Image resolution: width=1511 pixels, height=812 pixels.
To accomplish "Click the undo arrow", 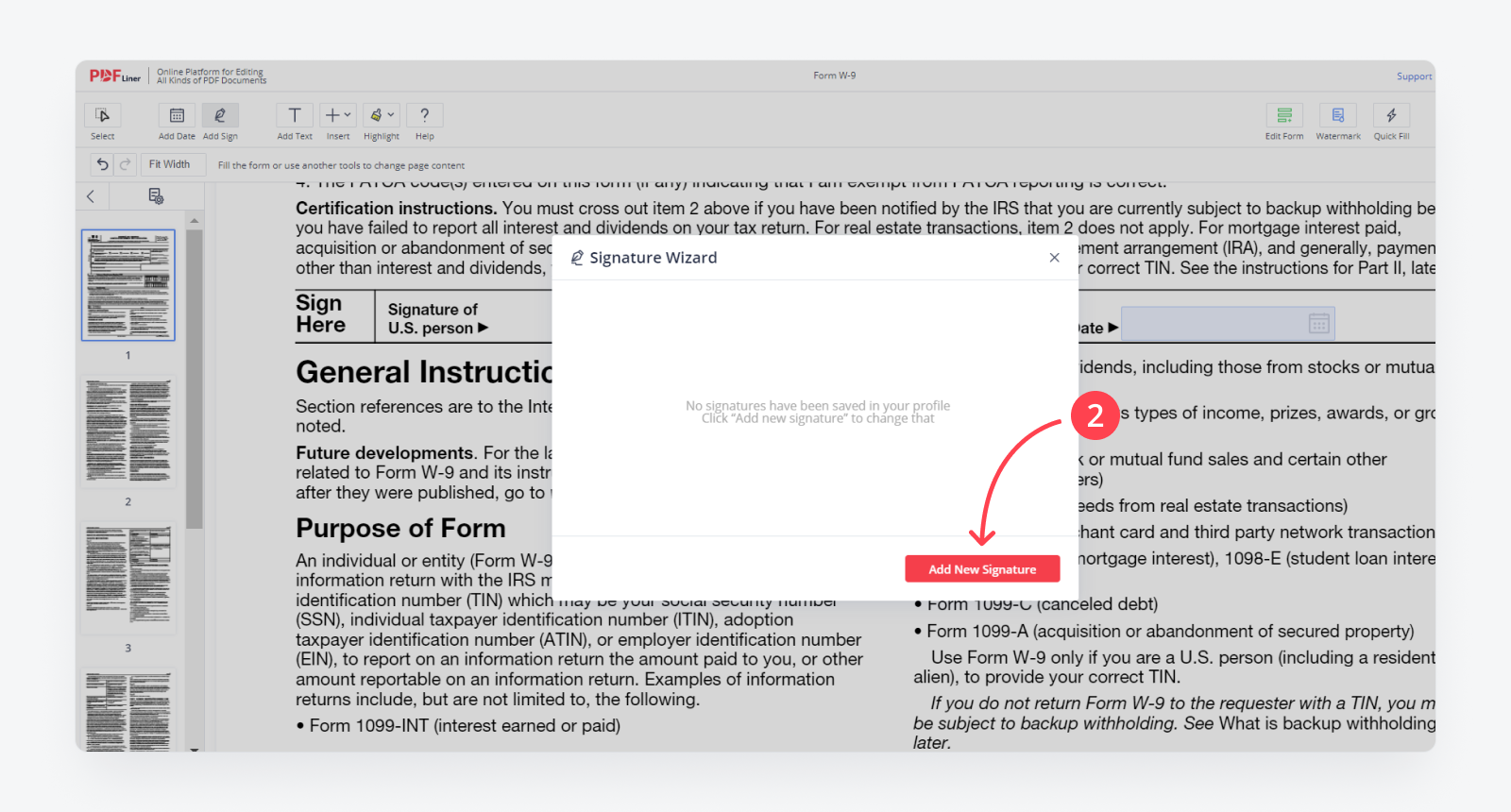I will pos(103,164).
